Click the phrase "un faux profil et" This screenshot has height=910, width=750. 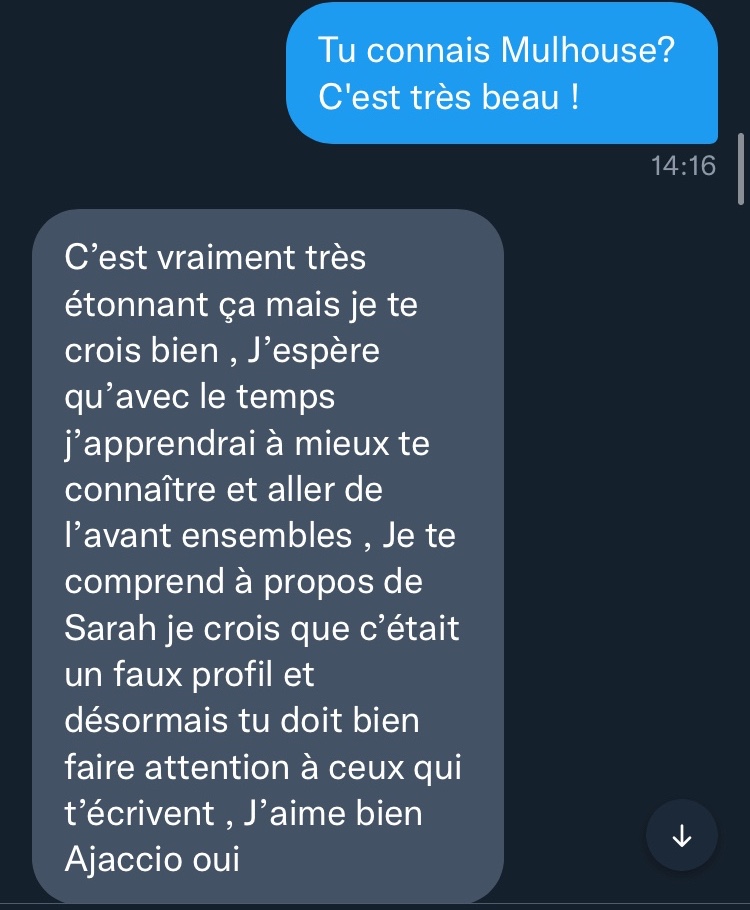point(189,674)
